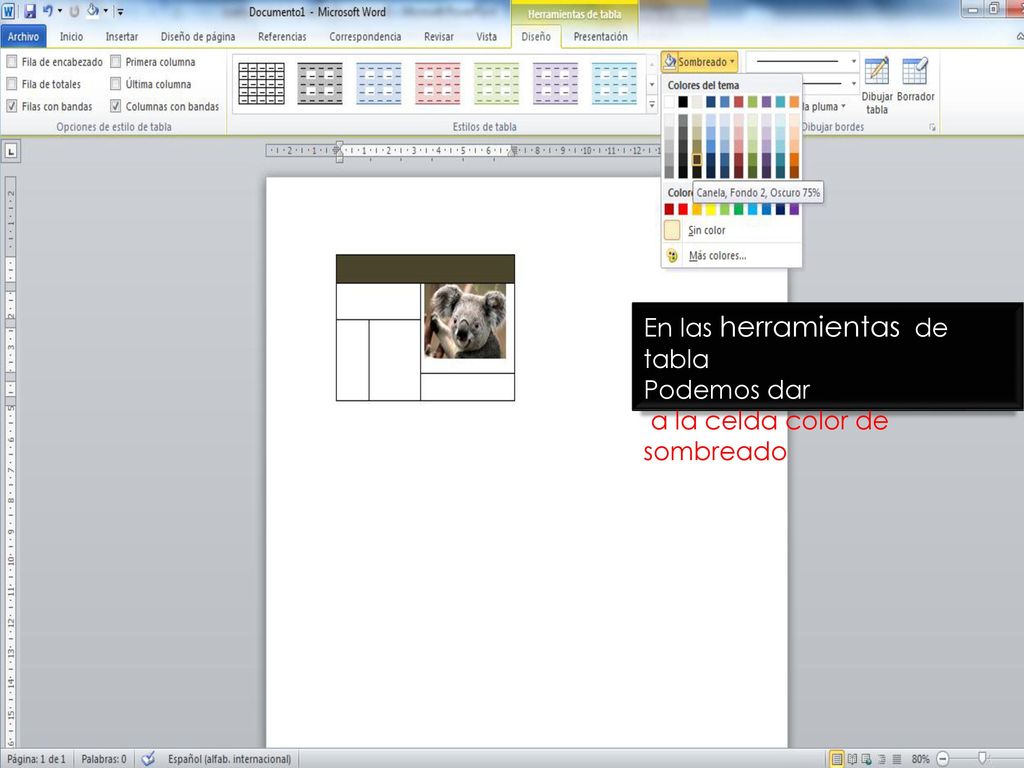Click the Palabras: 0 word count
1024x768 pixels.
pos(104,759)
